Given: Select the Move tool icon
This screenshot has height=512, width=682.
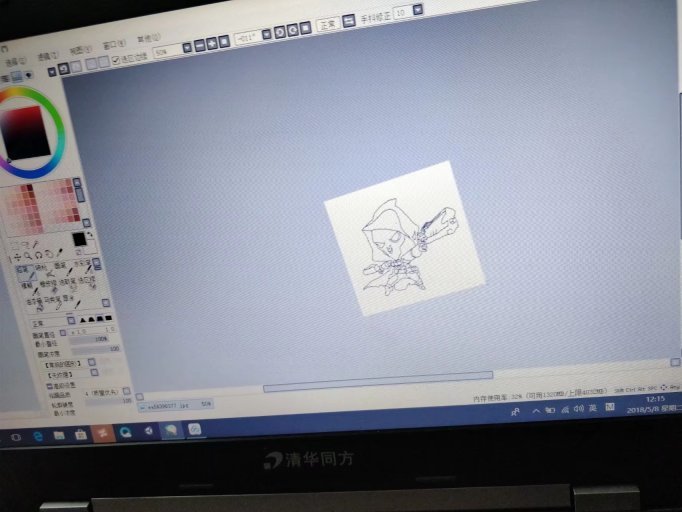Looking at the screenshot, I should (17, 257).
